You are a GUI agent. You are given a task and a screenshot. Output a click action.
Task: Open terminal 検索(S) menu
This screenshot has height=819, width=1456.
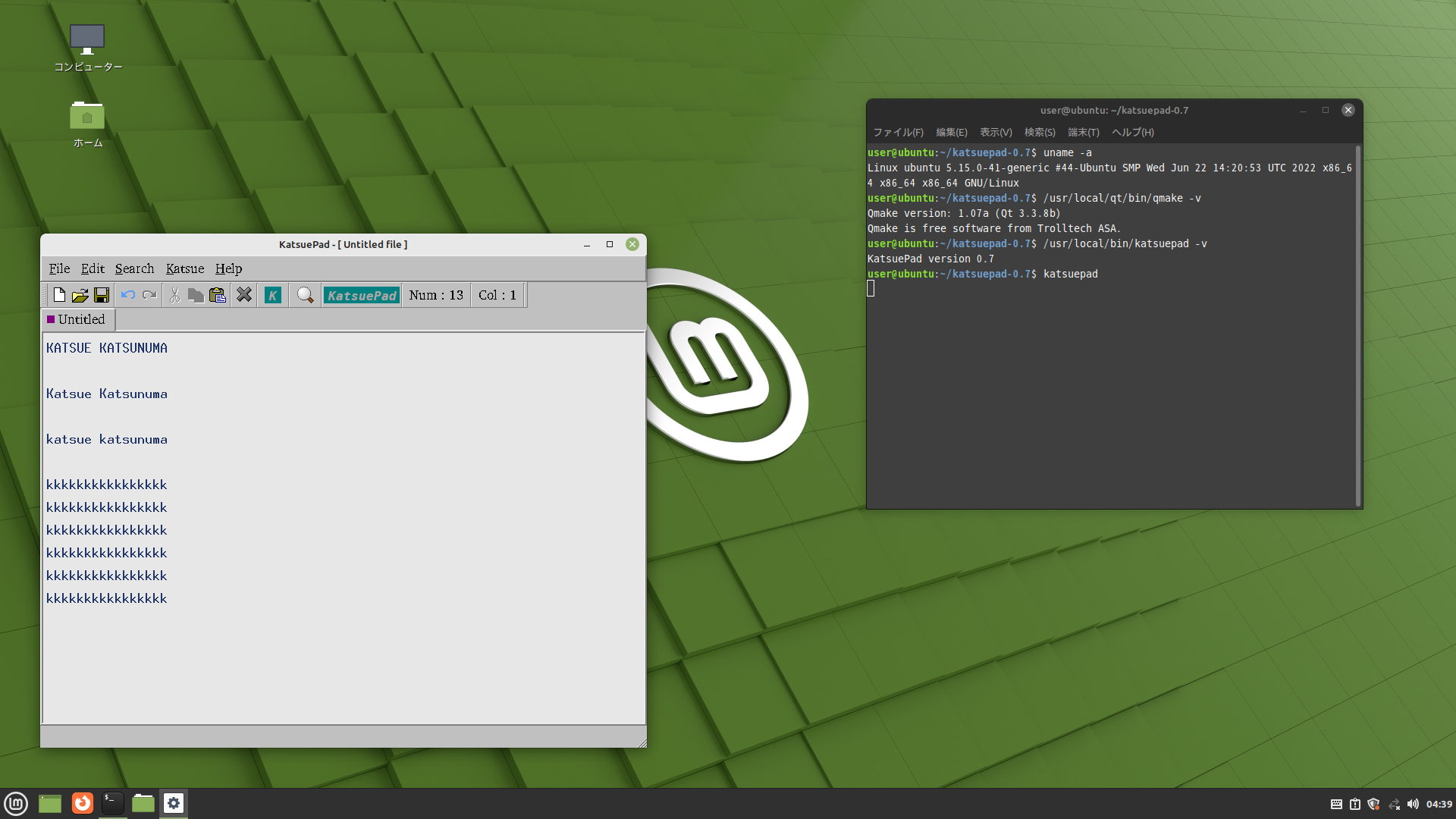tap(1040, 132)
